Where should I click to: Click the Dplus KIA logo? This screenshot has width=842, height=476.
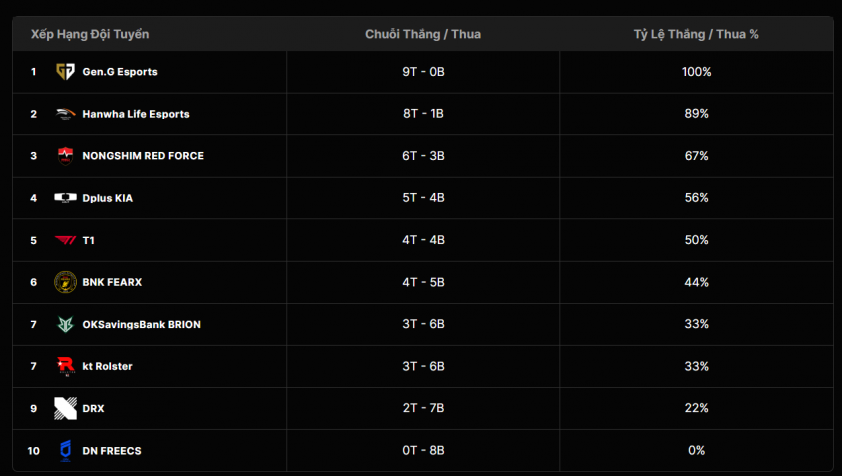click(66, 198)
